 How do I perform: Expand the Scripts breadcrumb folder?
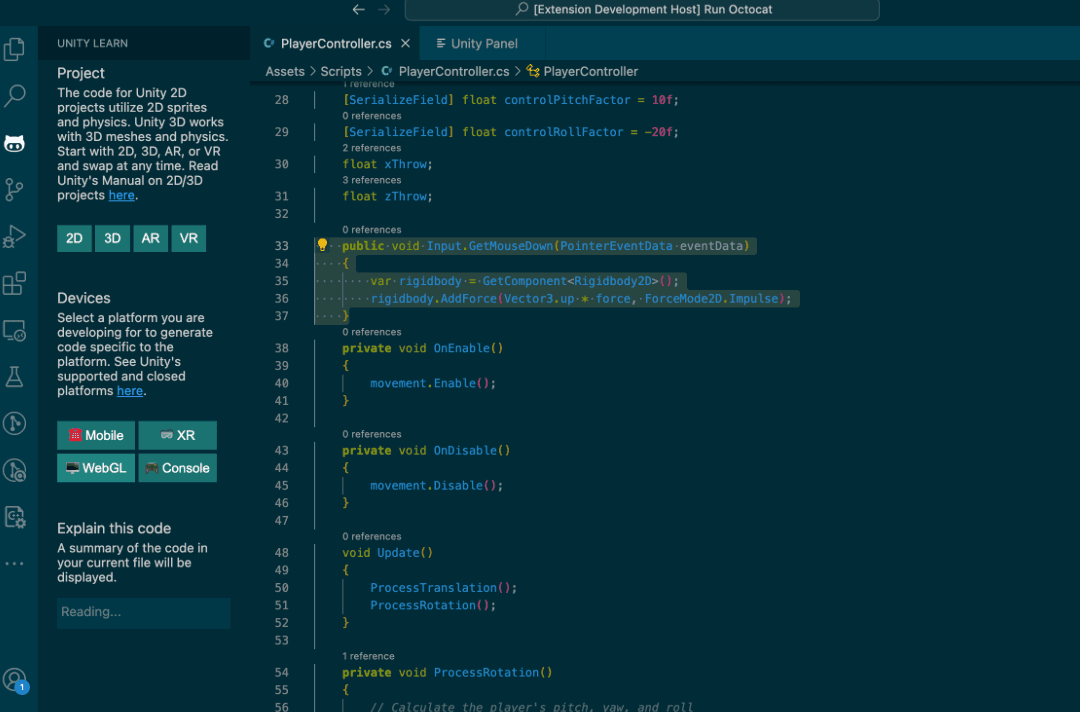(x=341, y=71)
